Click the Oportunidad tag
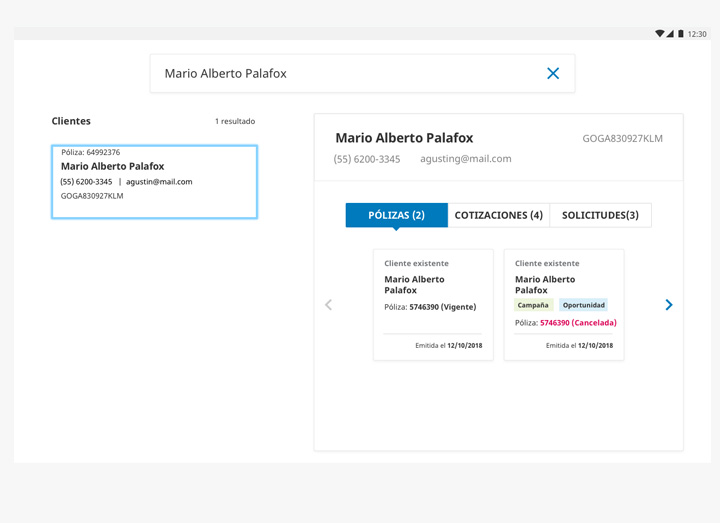 tap(583, 305)
